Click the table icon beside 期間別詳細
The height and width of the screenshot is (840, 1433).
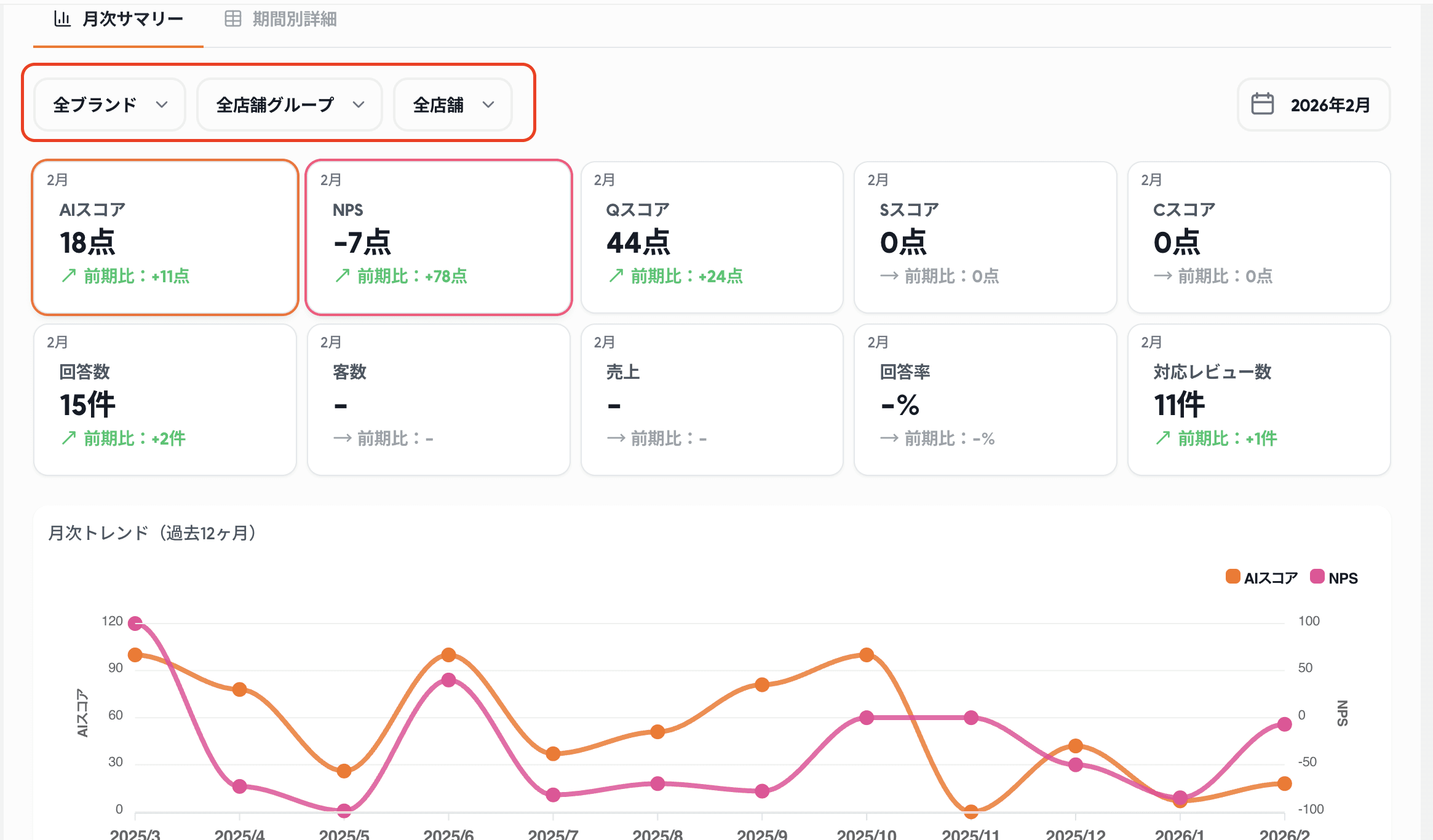tap(233, 19)
